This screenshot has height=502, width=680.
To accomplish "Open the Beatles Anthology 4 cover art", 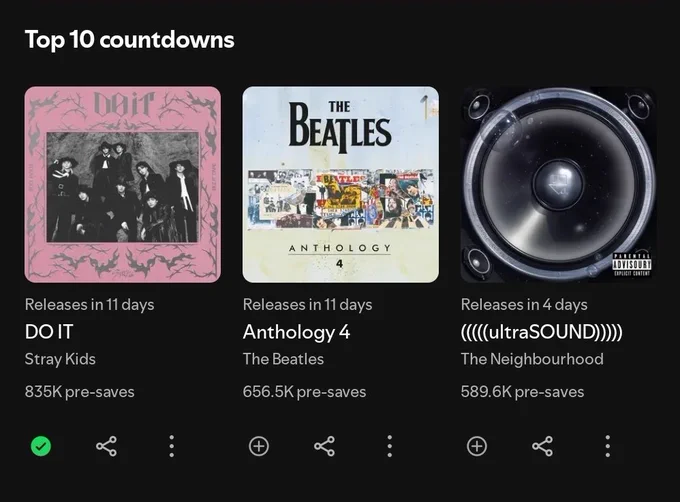I will 340,185.
